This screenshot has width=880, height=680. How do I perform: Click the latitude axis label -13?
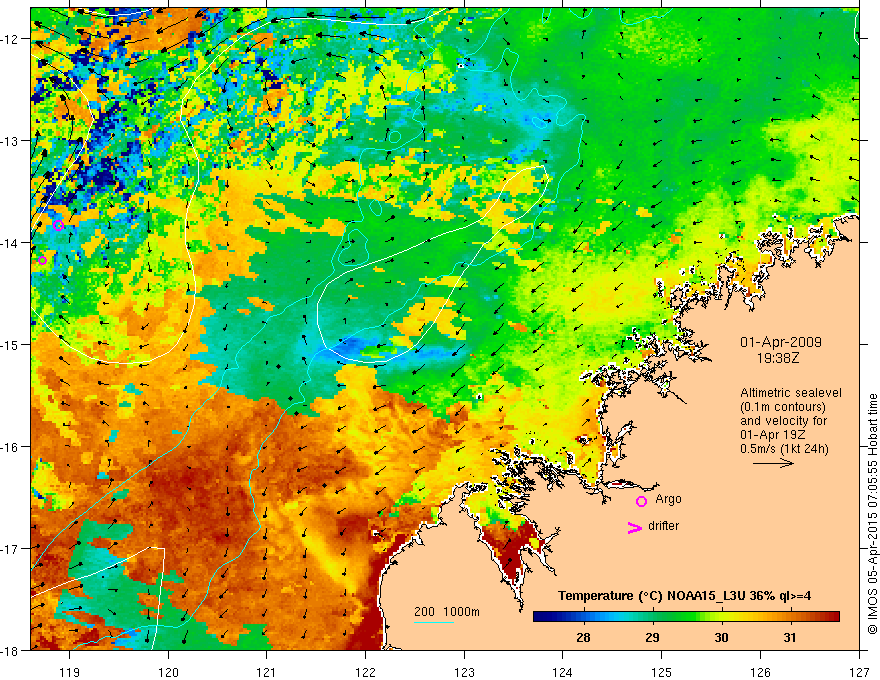(x=11, y=141)
